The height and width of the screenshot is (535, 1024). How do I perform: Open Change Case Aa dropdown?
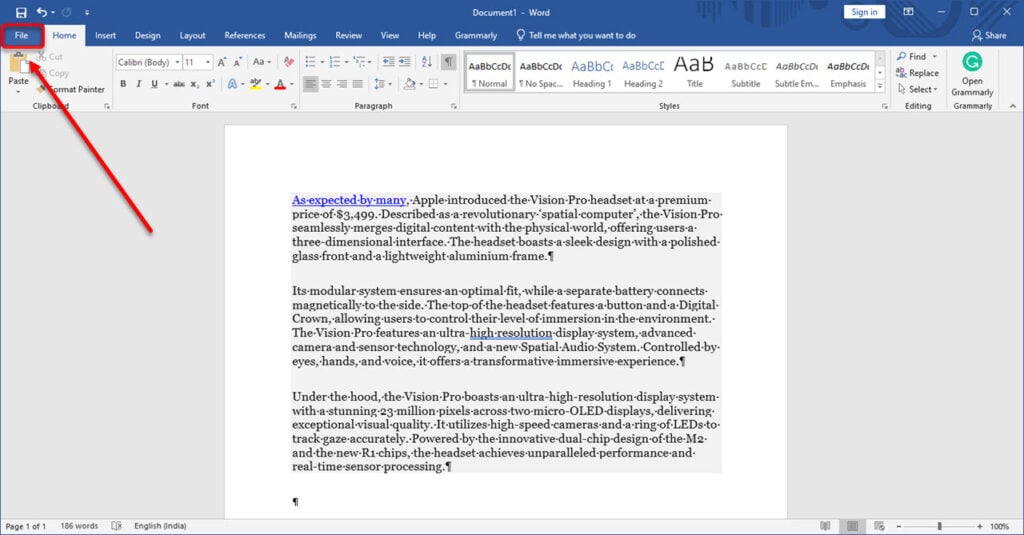tap(261, 62)
